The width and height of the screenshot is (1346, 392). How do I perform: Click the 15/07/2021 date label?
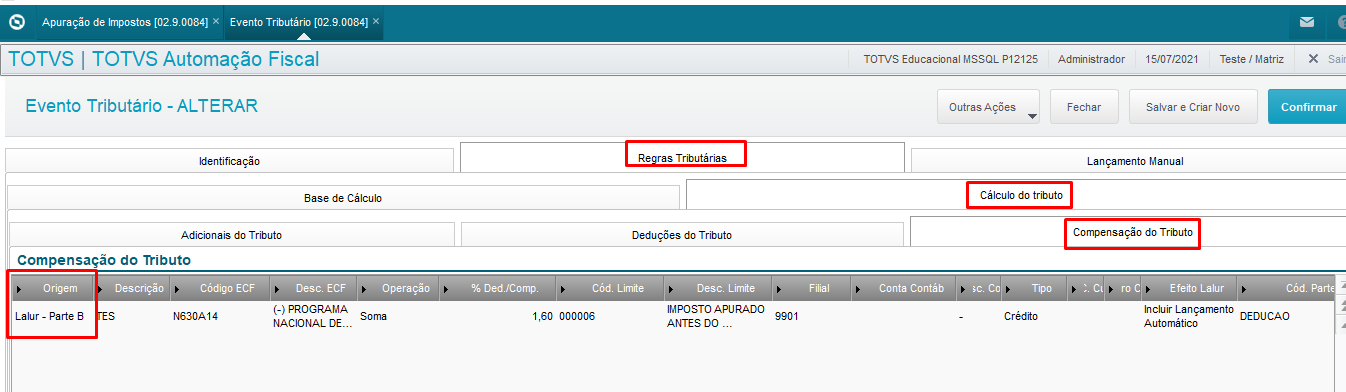pyautogui.click(x=1172, y=59)
